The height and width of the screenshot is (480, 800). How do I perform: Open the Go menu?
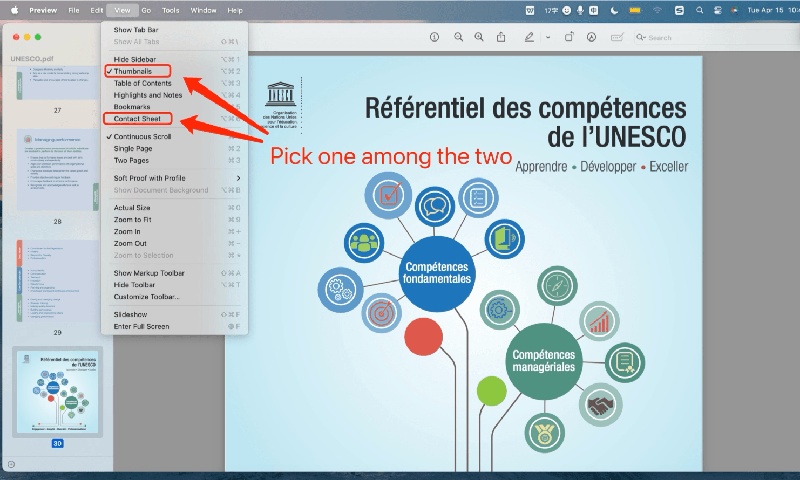146,10
